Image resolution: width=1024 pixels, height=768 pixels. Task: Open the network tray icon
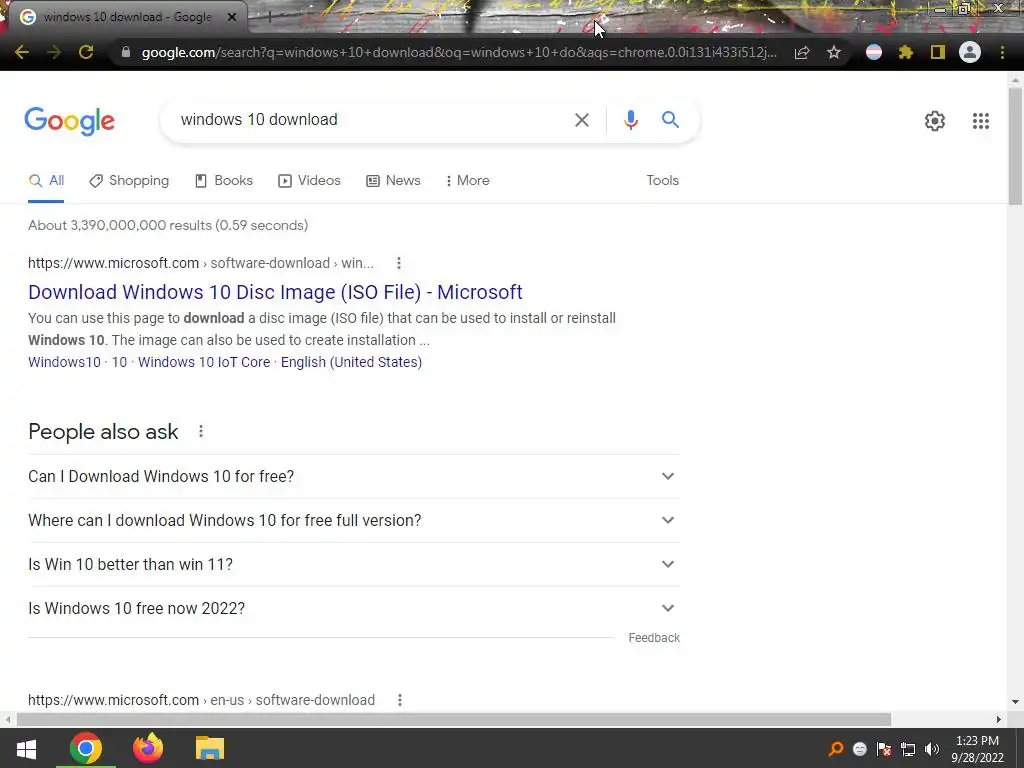908,749
